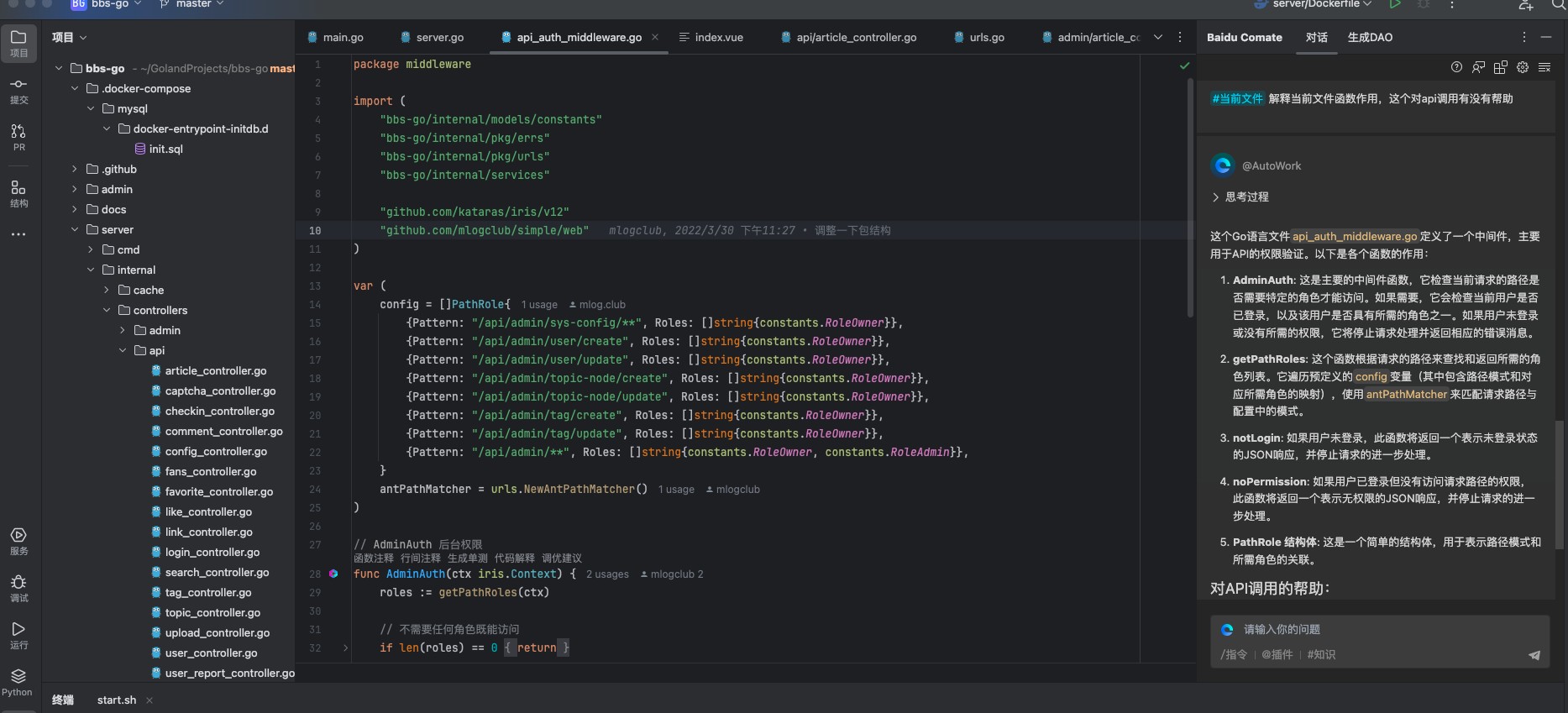Open Comate panel options vertical dots
Screen dimensions: 1568x713
point(1524,37)
